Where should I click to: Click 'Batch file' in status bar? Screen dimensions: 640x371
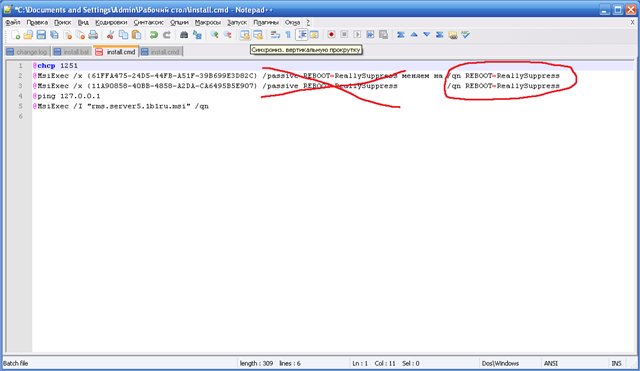point(16,363)
